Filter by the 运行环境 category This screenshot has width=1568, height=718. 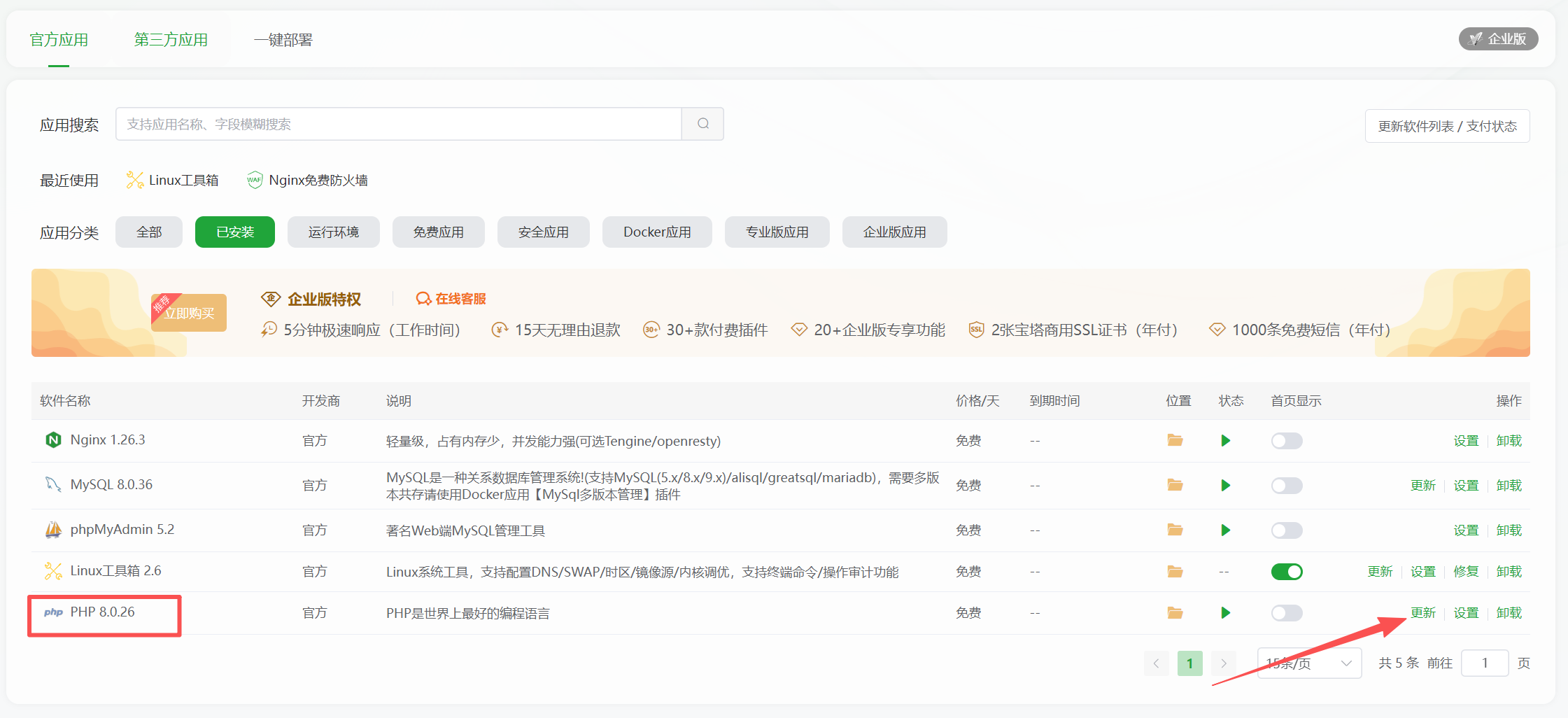(x=334, y=232)
